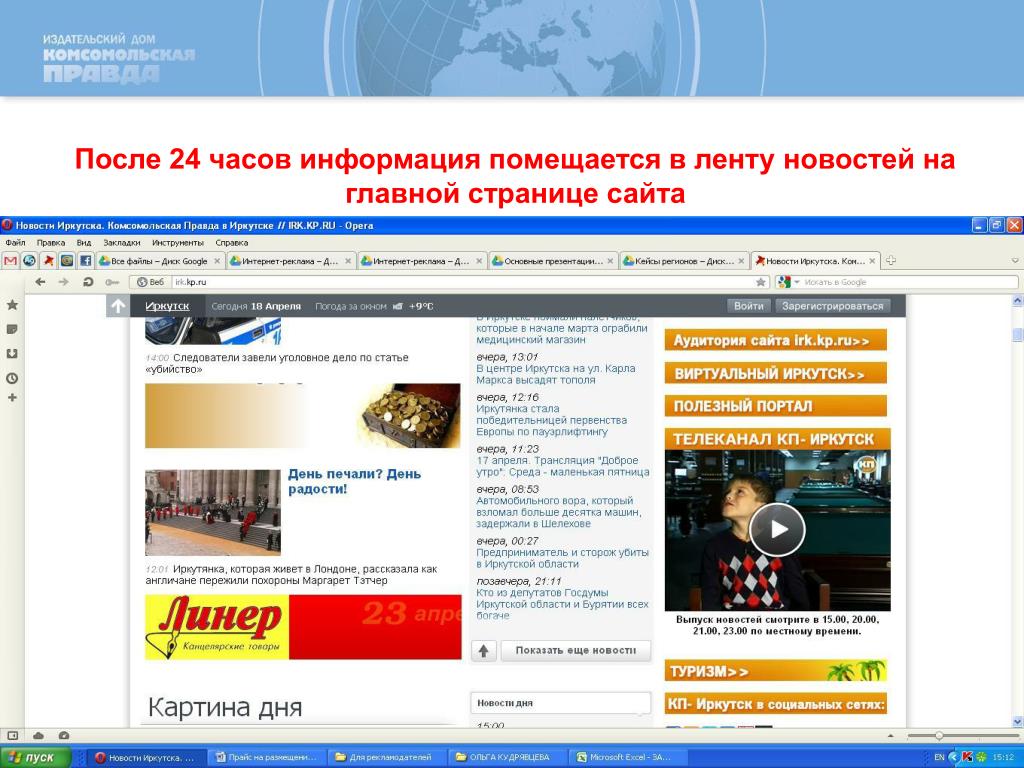Open news about депутатов Госдумы богаче

tap(562, 604)
